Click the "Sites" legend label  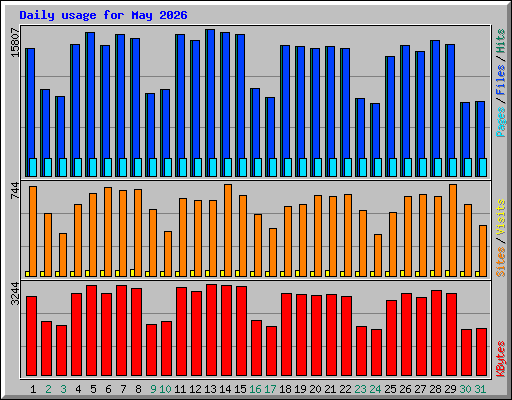(501, 262)
